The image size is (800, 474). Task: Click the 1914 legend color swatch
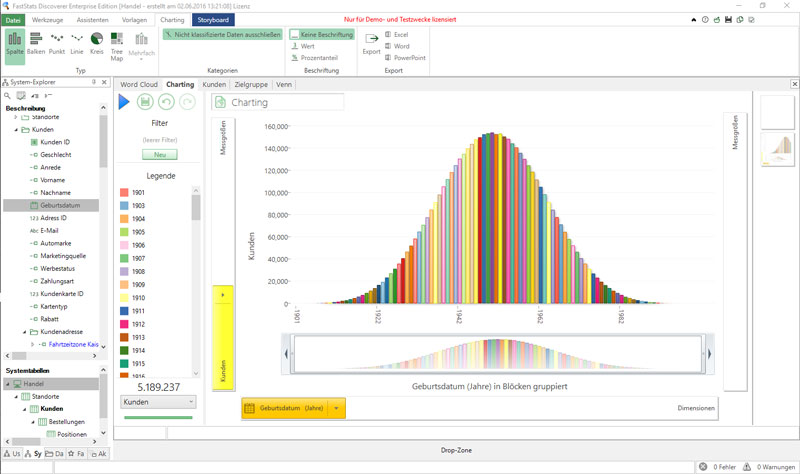click(124, 351)
